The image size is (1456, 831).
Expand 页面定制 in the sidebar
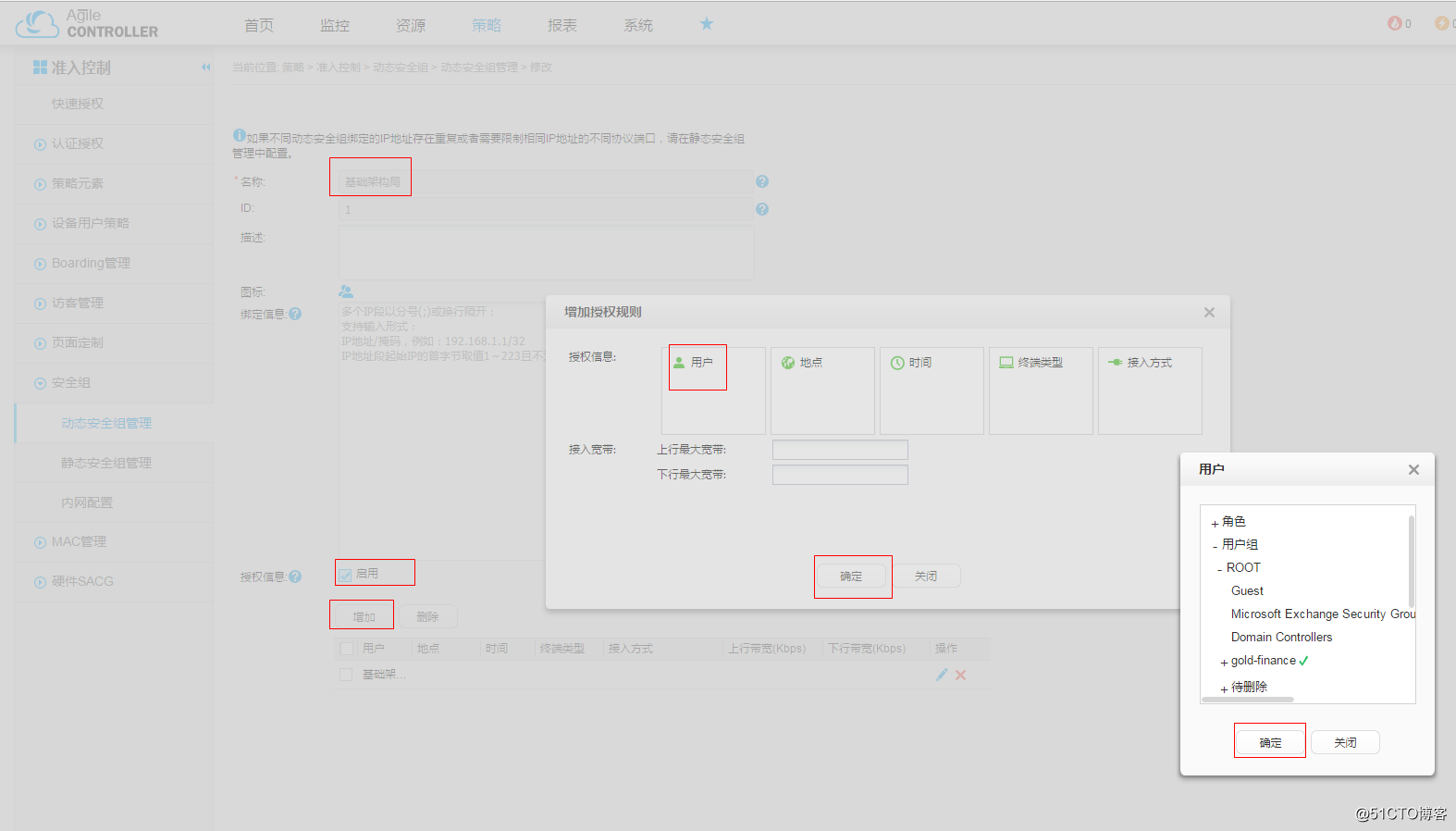coord(40,343)
